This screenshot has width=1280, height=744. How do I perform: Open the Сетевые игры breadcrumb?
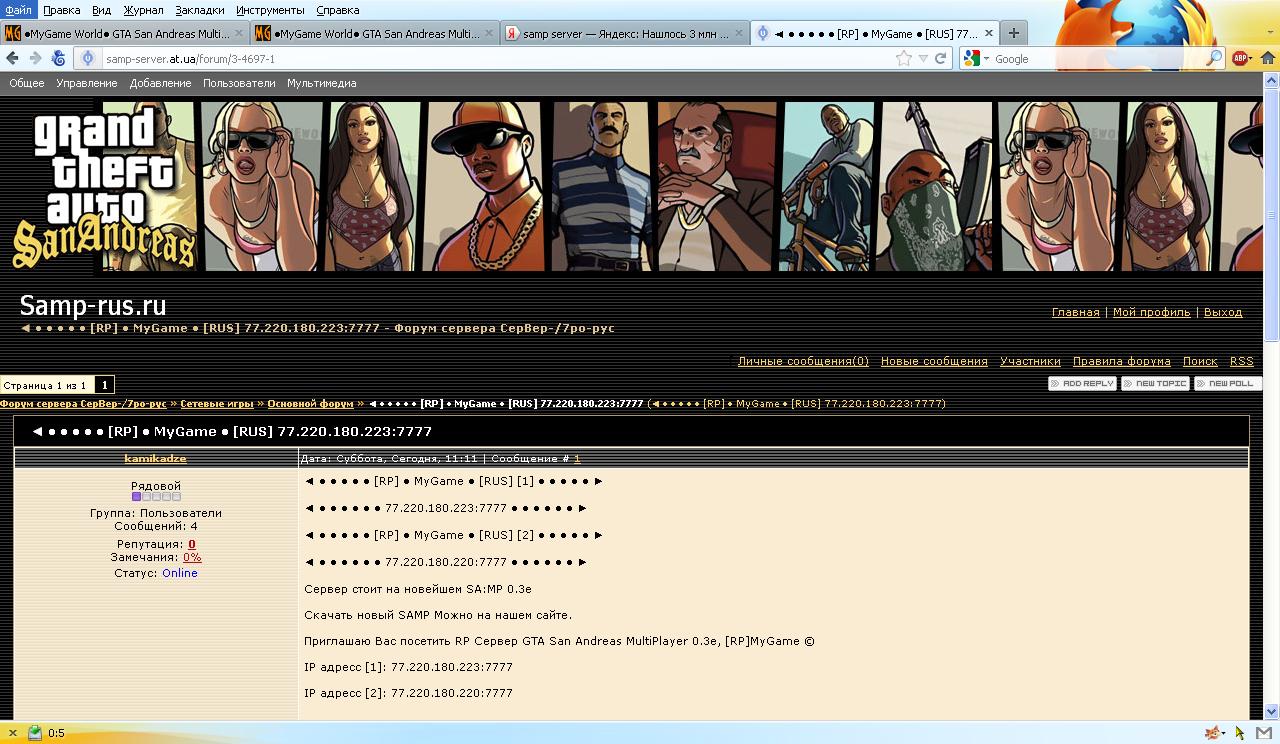[216, 404]
